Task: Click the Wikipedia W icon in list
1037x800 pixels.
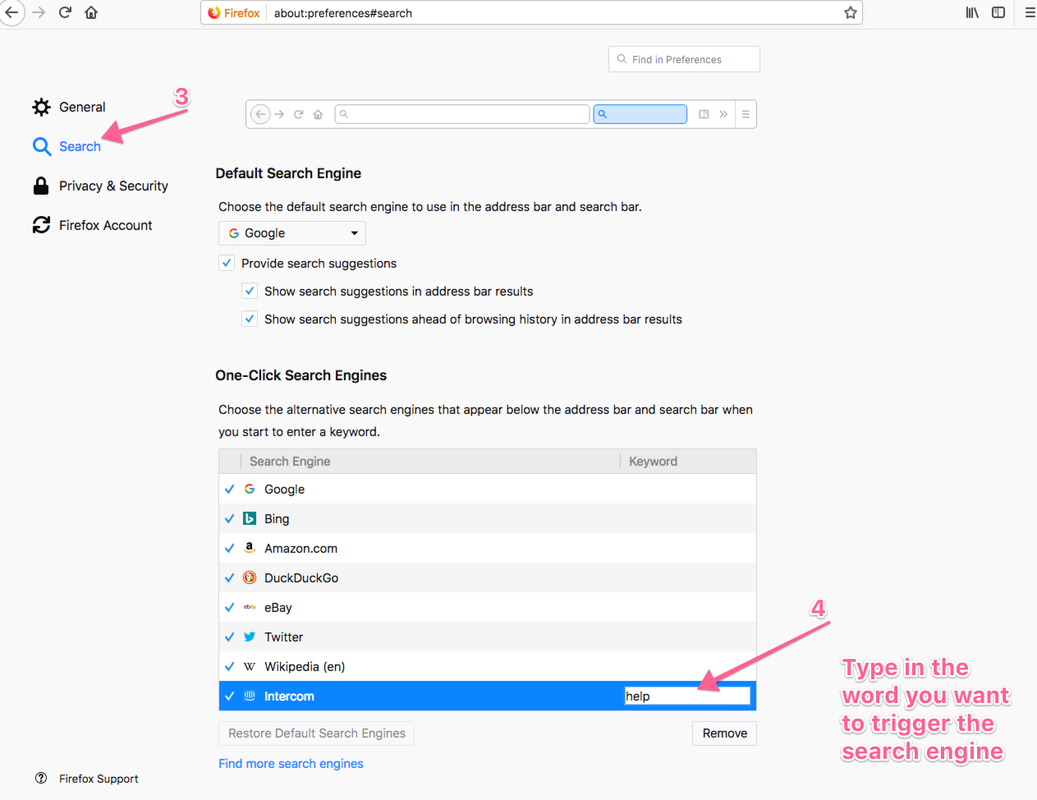Action: (249, 666)
